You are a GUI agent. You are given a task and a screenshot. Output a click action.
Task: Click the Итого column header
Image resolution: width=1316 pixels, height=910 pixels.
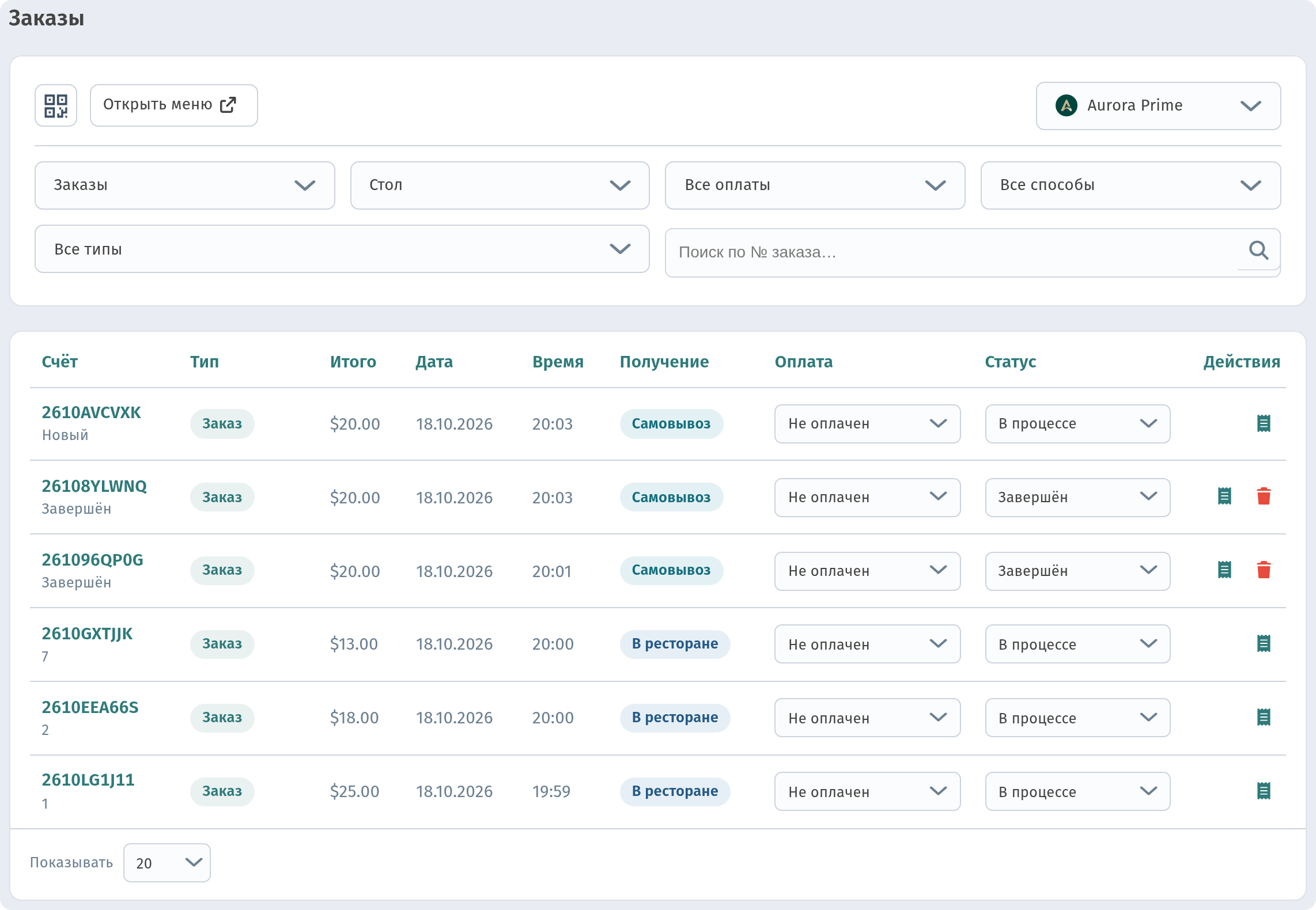(353, 362)
